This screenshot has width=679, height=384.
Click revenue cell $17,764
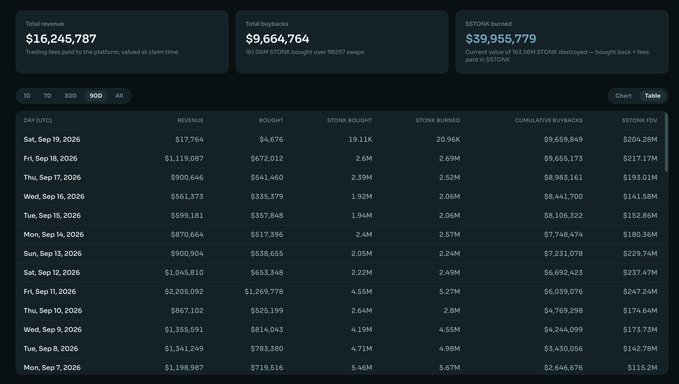[189, 139]
